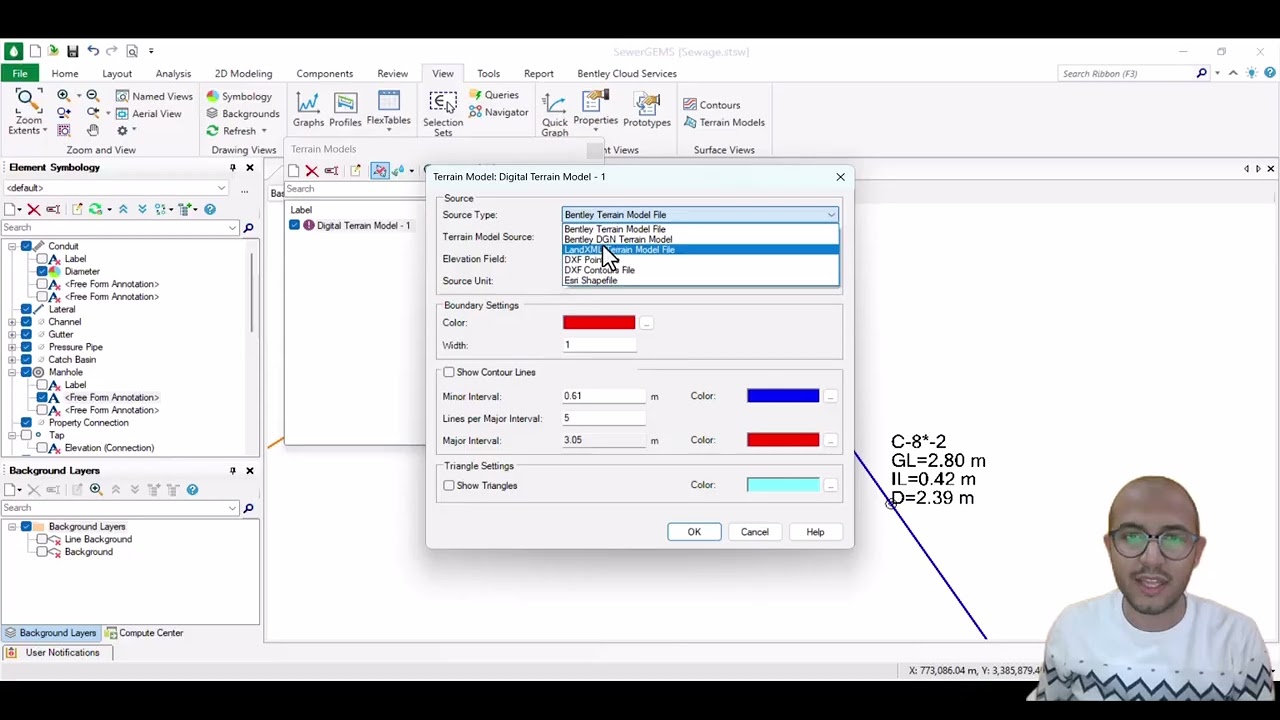Open Named Views
Viewport: 1280px width, 720px height.
coord(154,96)
